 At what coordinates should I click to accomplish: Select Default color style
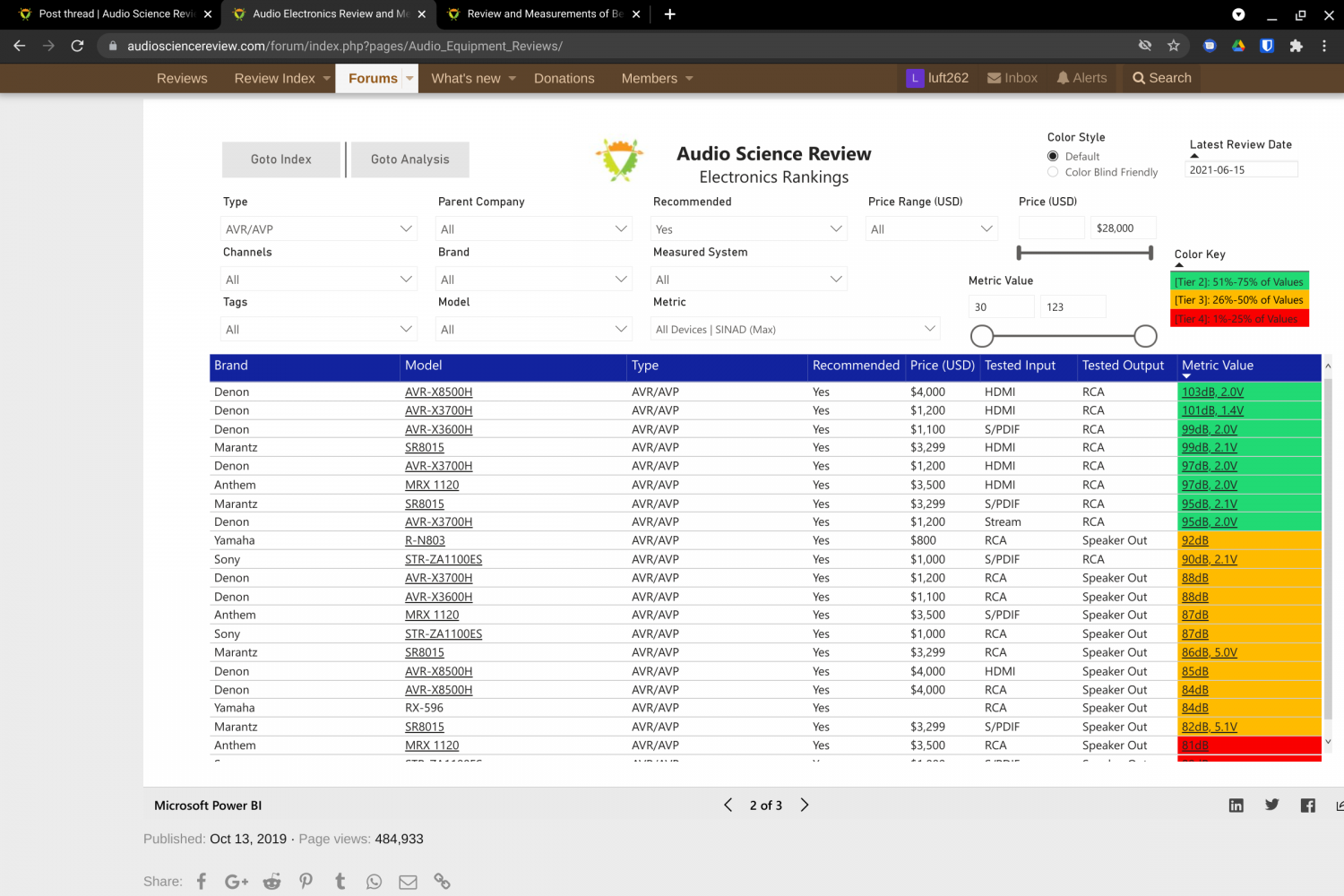click(x=1053, y=156)
